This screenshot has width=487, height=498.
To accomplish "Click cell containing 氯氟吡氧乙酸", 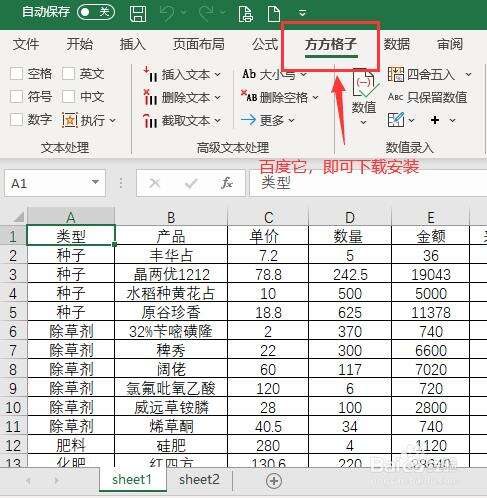I will coord(171,388).
